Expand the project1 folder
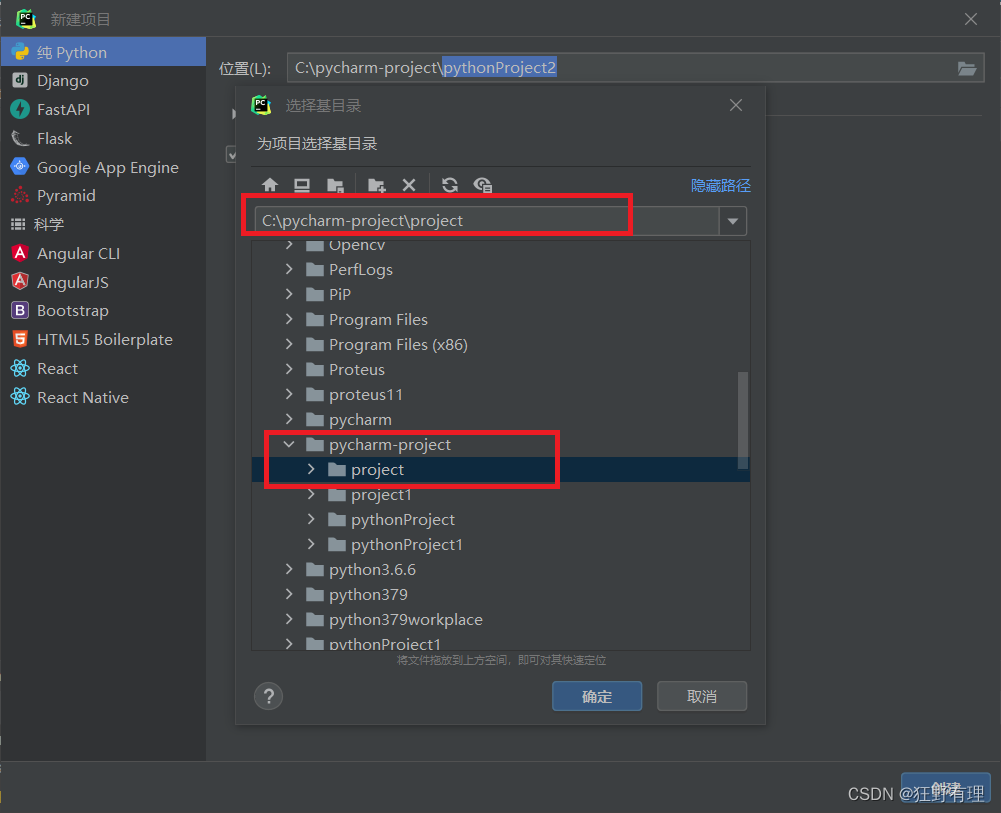Viewport: 1001px width, 813px height. (311, 495)
